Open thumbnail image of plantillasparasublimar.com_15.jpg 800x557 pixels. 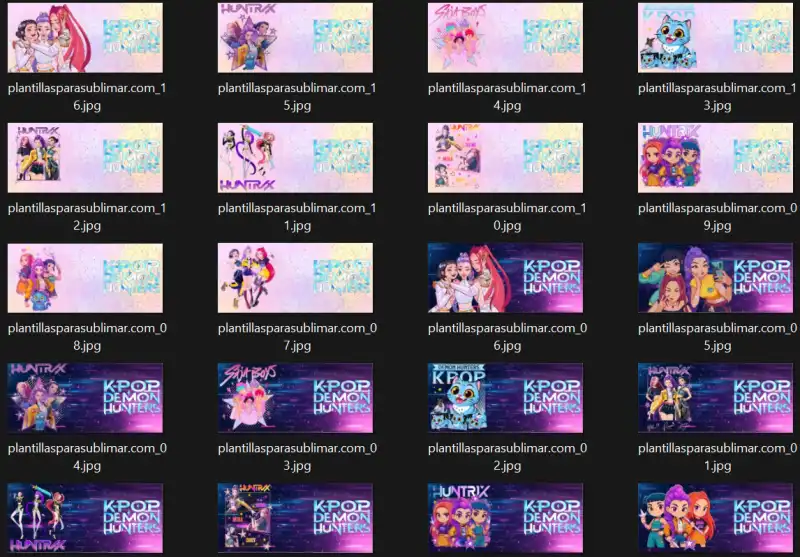tap(295, 38)
